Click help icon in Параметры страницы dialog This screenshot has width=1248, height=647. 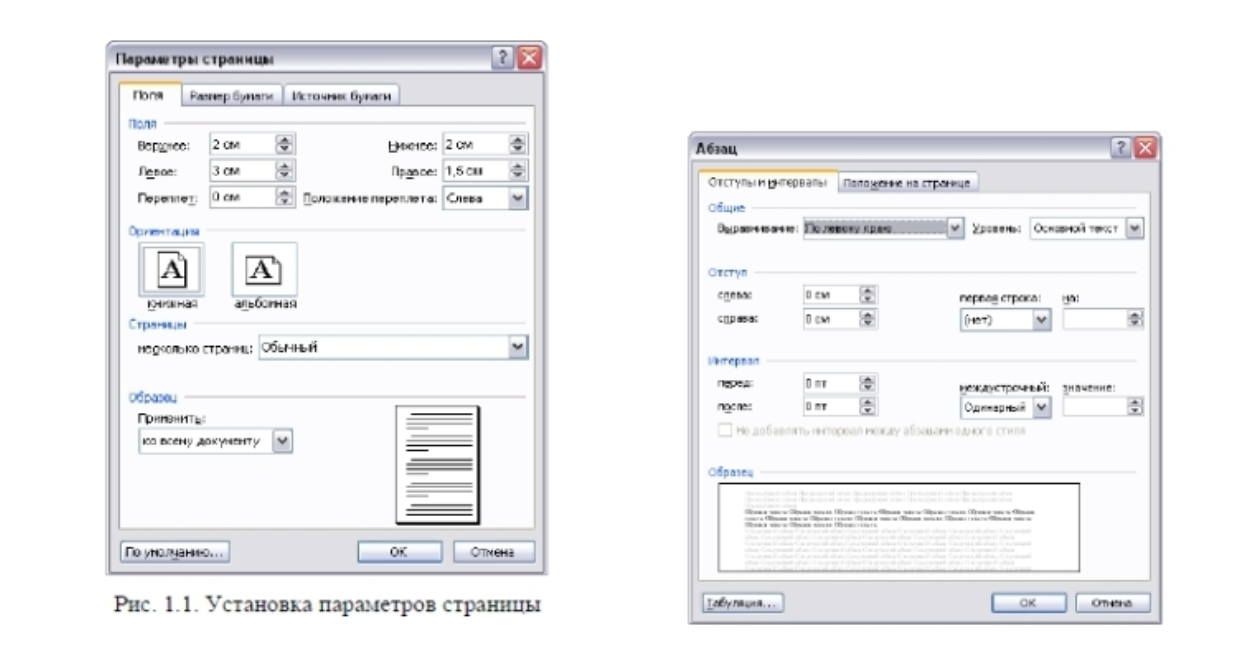(x=507, y=59)
